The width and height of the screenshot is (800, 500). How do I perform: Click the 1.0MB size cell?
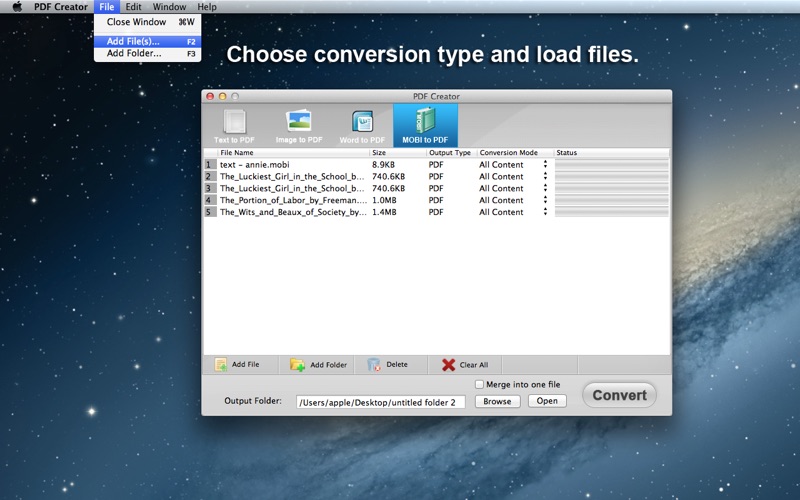click(384, 200)
